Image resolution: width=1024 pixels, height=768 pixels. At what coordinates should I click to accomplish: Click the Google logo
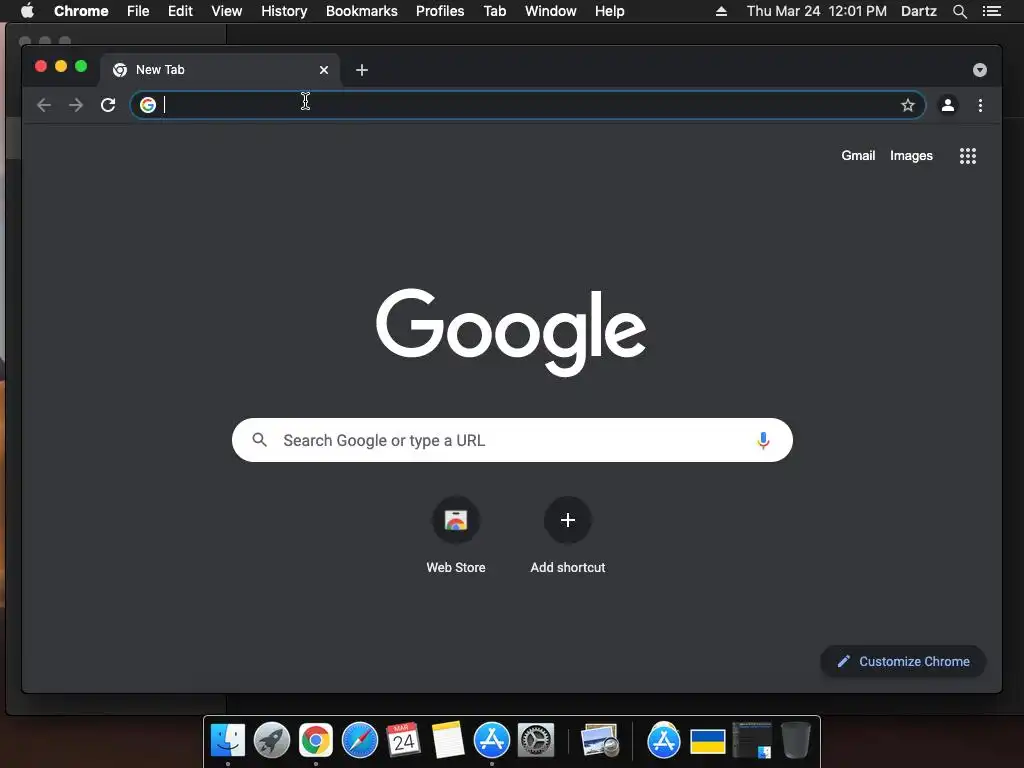[x=511, y=332]
